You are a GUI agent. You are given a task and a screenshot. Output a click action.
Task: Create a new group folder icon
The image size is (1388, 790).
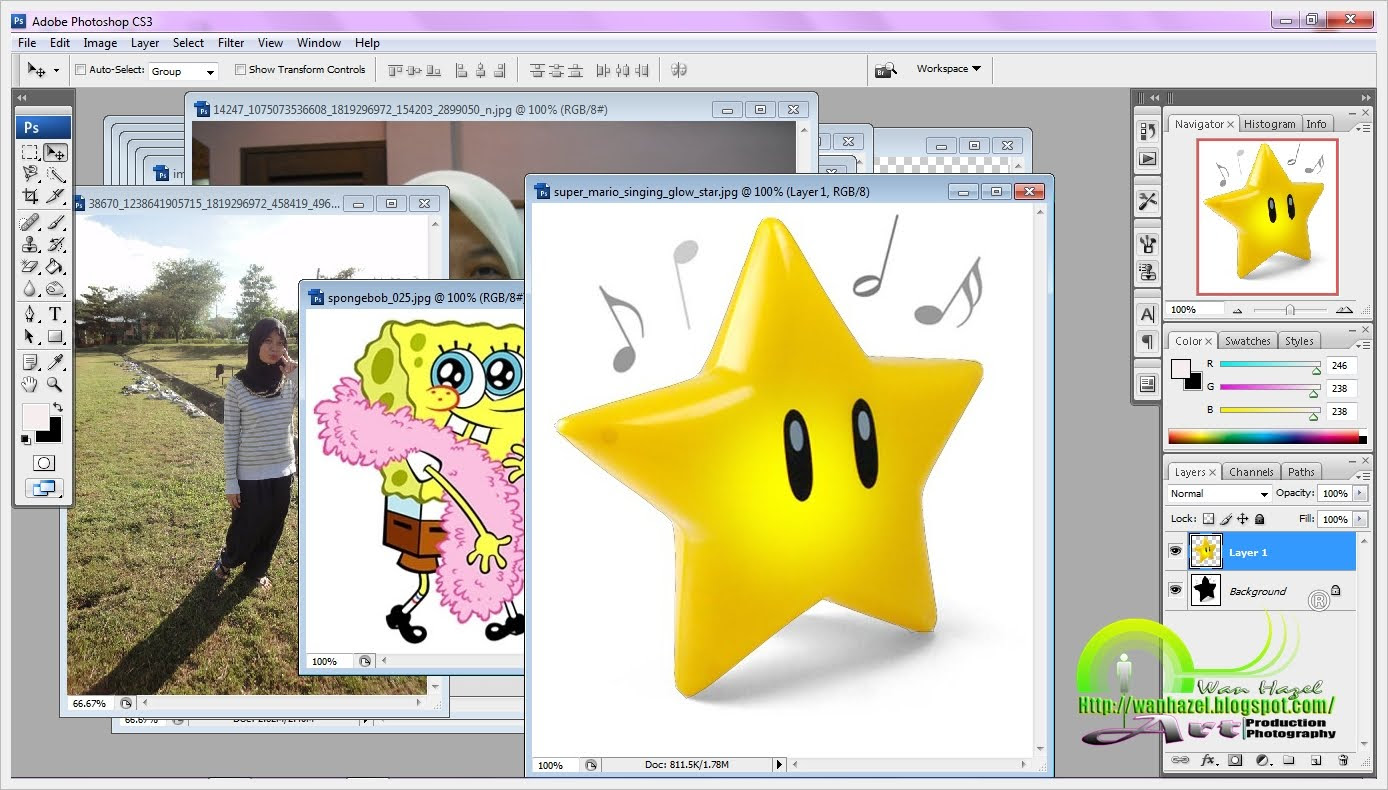tap(1289, 760)
